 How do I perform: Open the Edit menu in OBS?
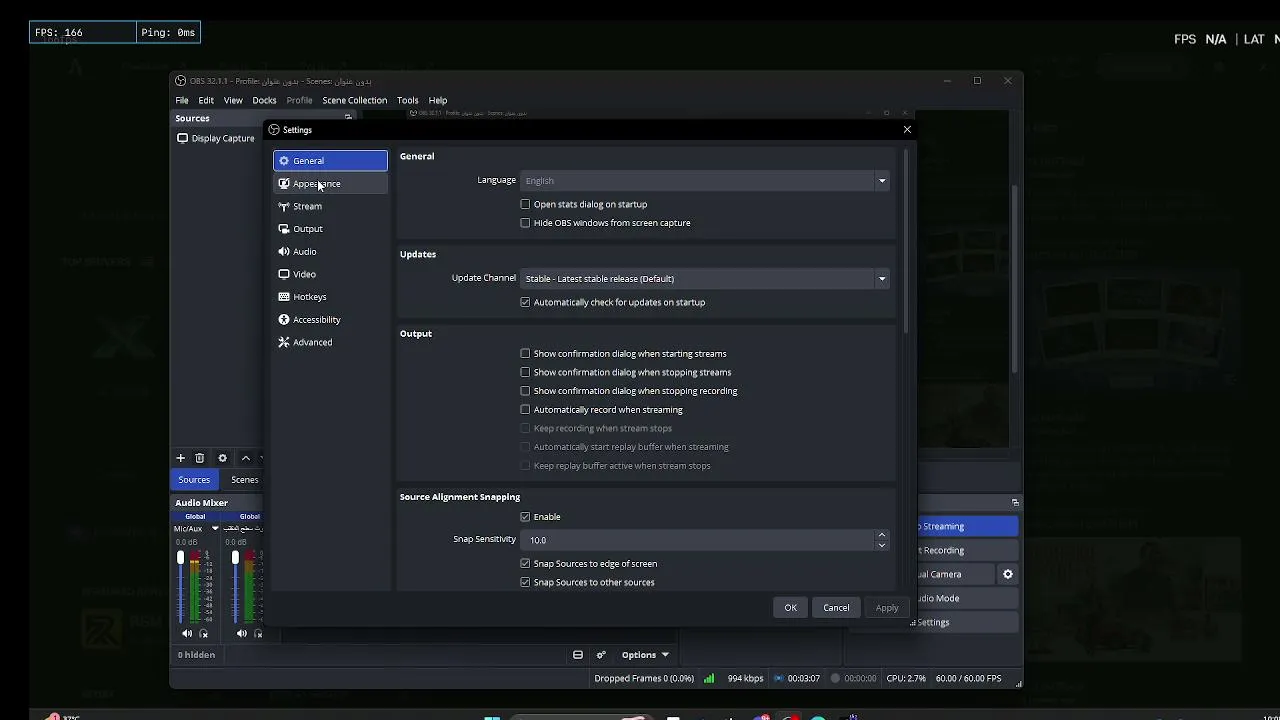(x=206, y=101)
